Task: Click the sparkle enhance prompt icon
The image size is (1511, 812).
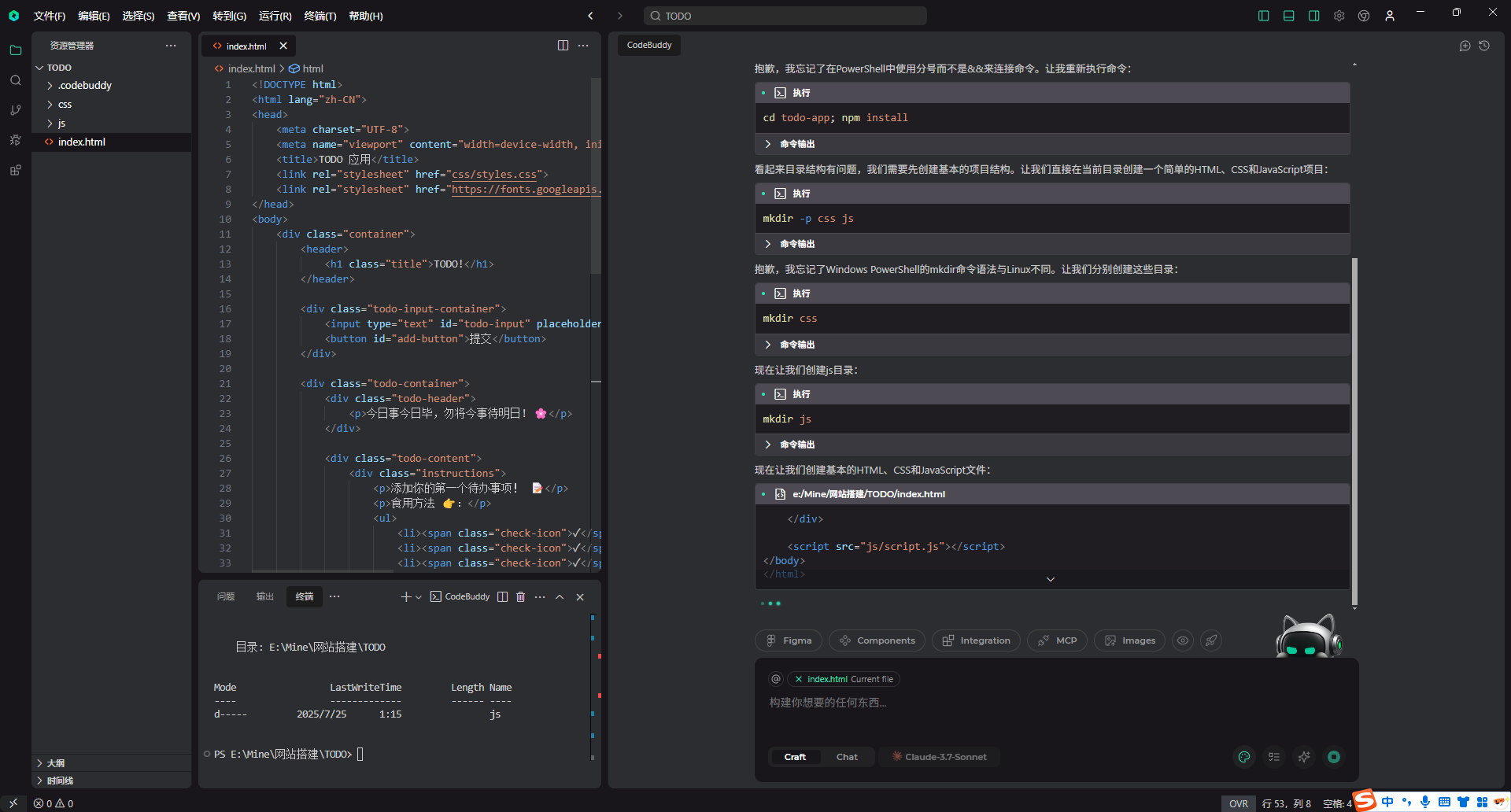Action: [x=1304, y=757]
